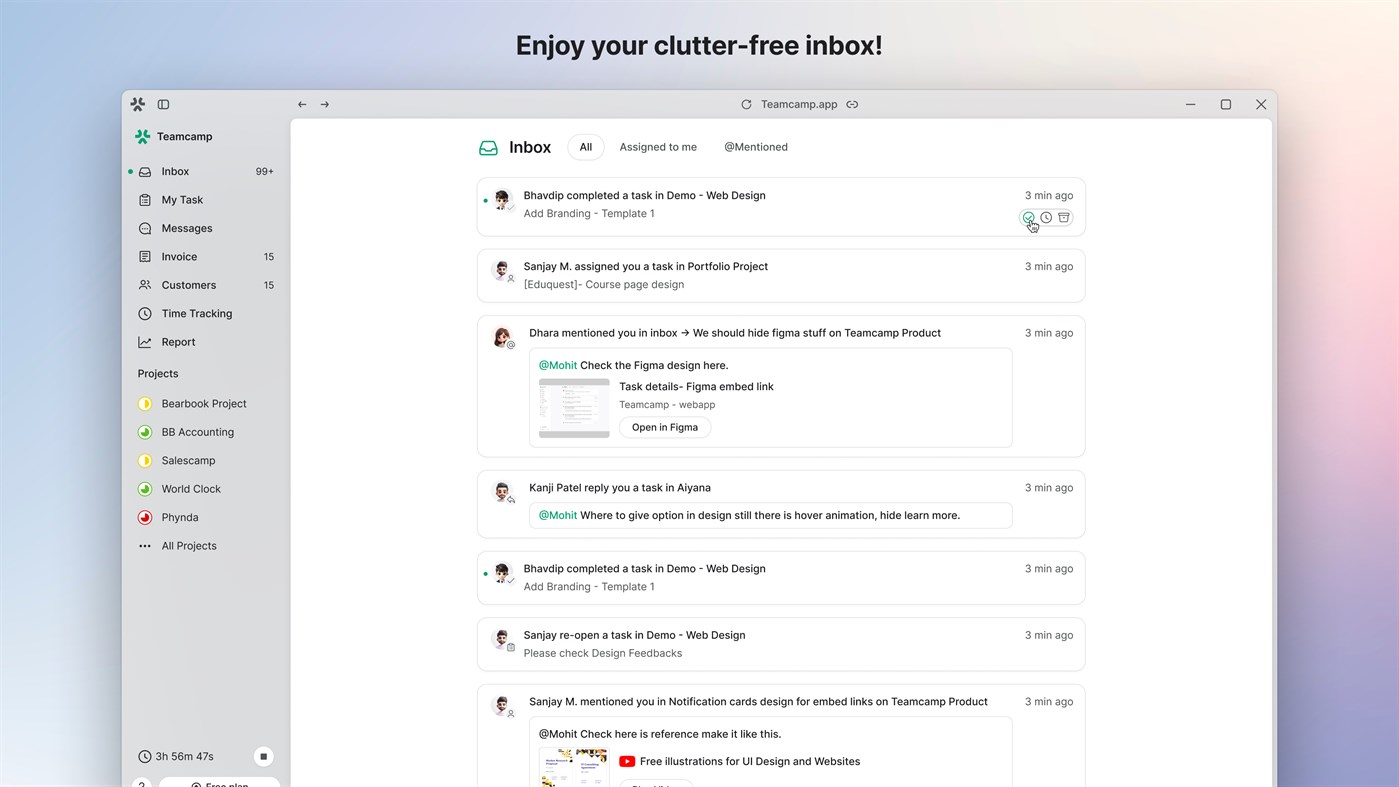The height and width of the screenshot is (787, 1399).
Task: Click the YouTube icon in Sanjay's mention
Action: [627, 761]
